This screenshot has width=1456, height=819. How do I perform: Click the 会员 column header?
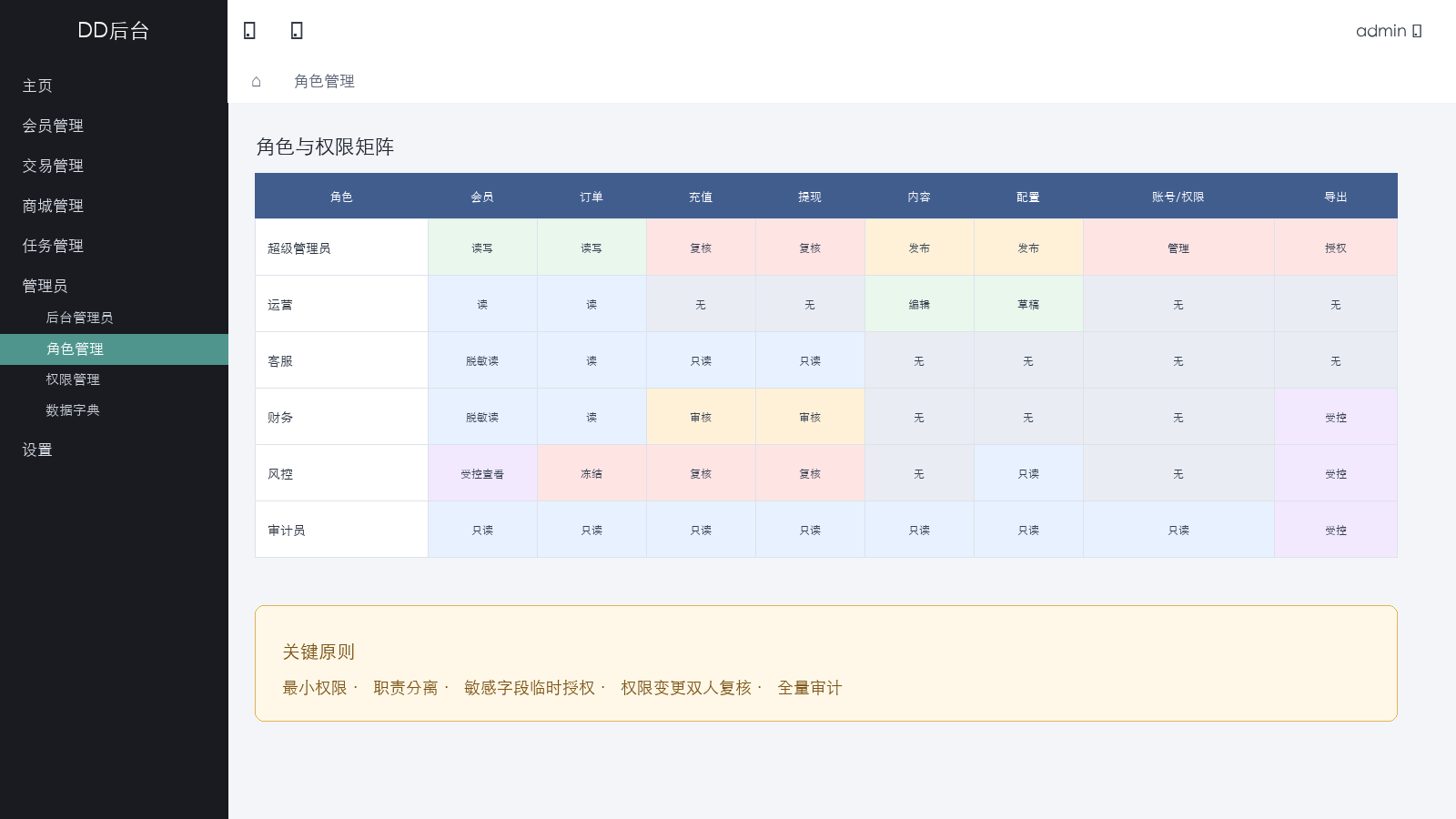click(482, 197)
